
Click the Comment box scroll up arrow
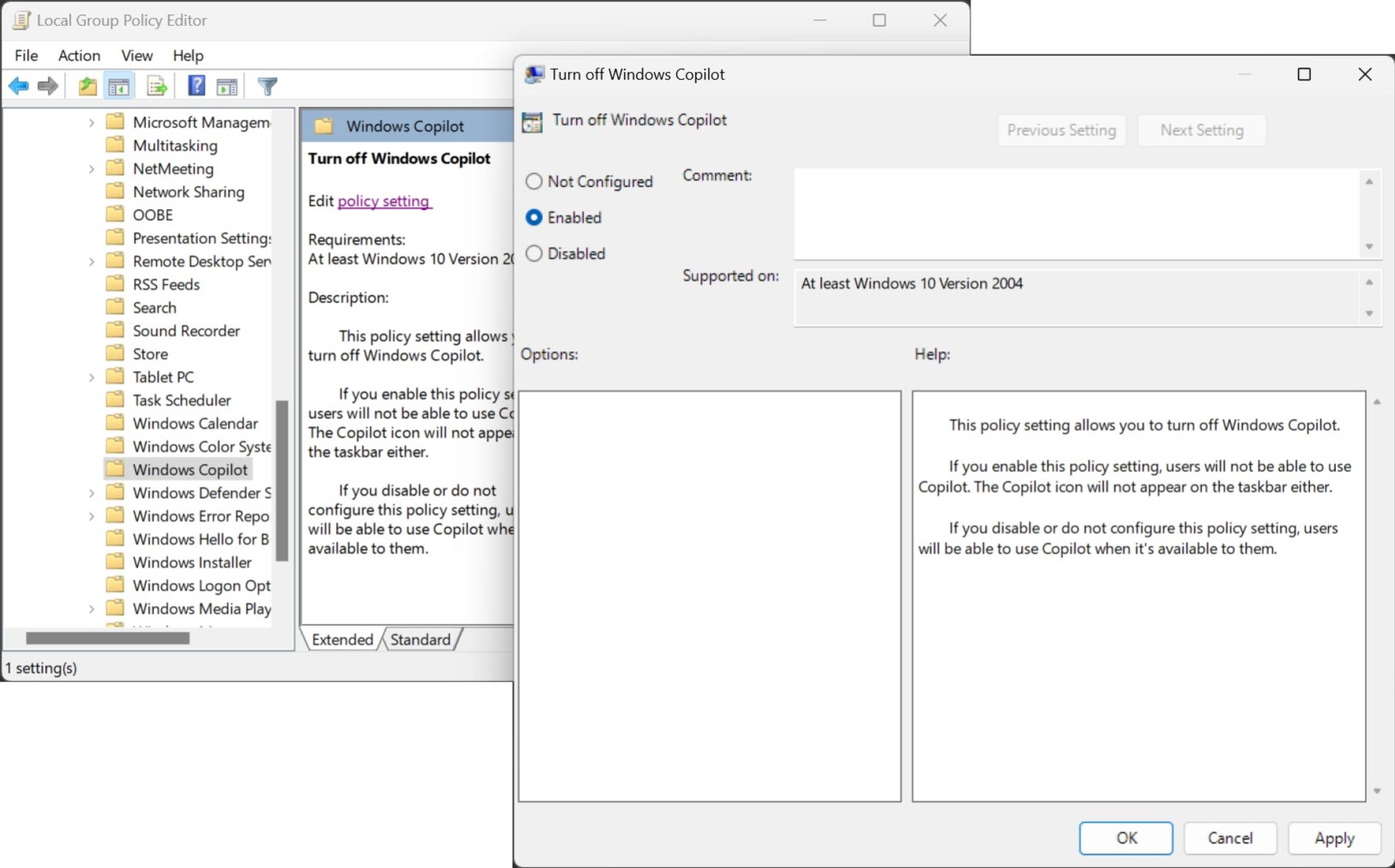click(x=1369, y=181)
